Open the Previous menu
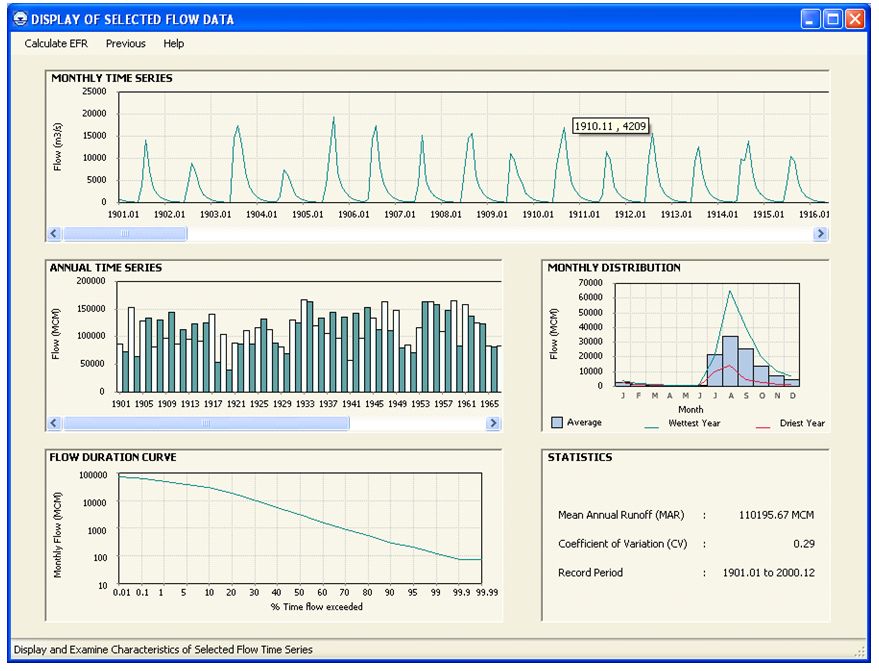 click(126, 44)
